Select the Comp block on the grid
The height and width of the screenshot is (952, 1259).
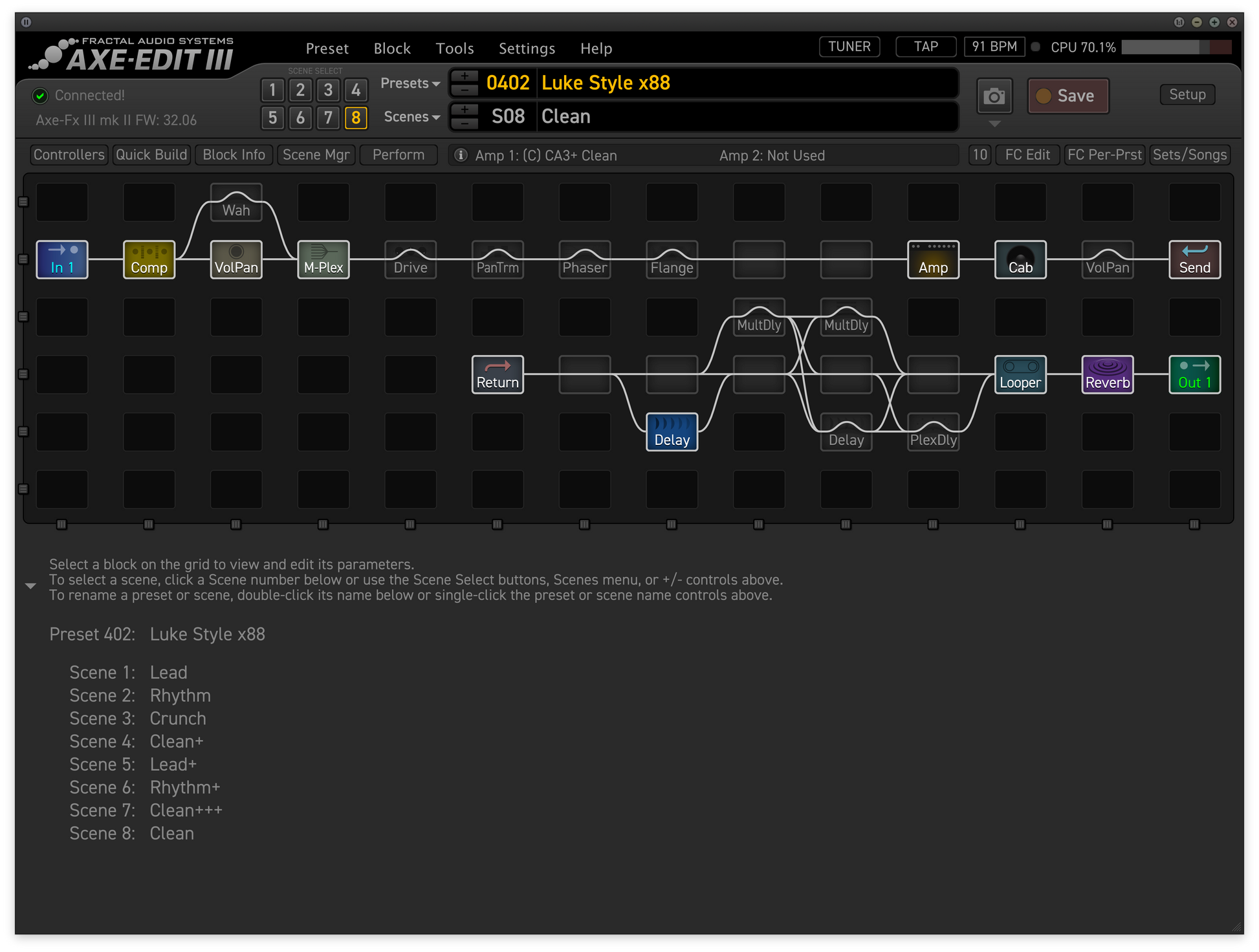point(149,260)
